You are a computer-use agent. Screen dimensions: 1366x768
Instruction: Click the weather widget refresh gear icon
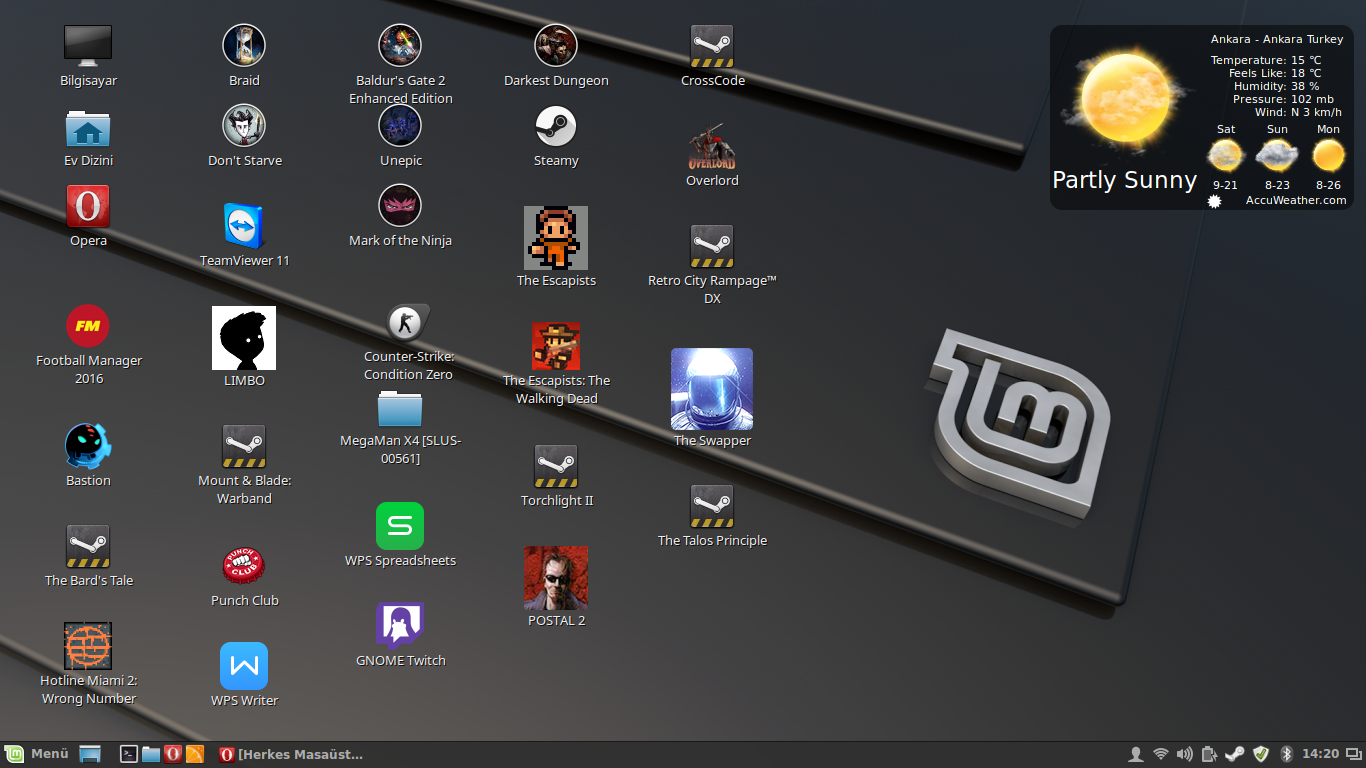1215,201
